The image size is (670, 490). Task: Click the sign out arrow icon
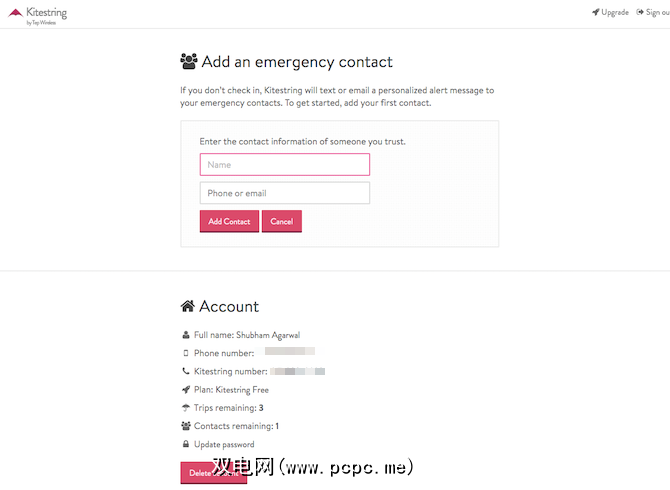point(641,13)
